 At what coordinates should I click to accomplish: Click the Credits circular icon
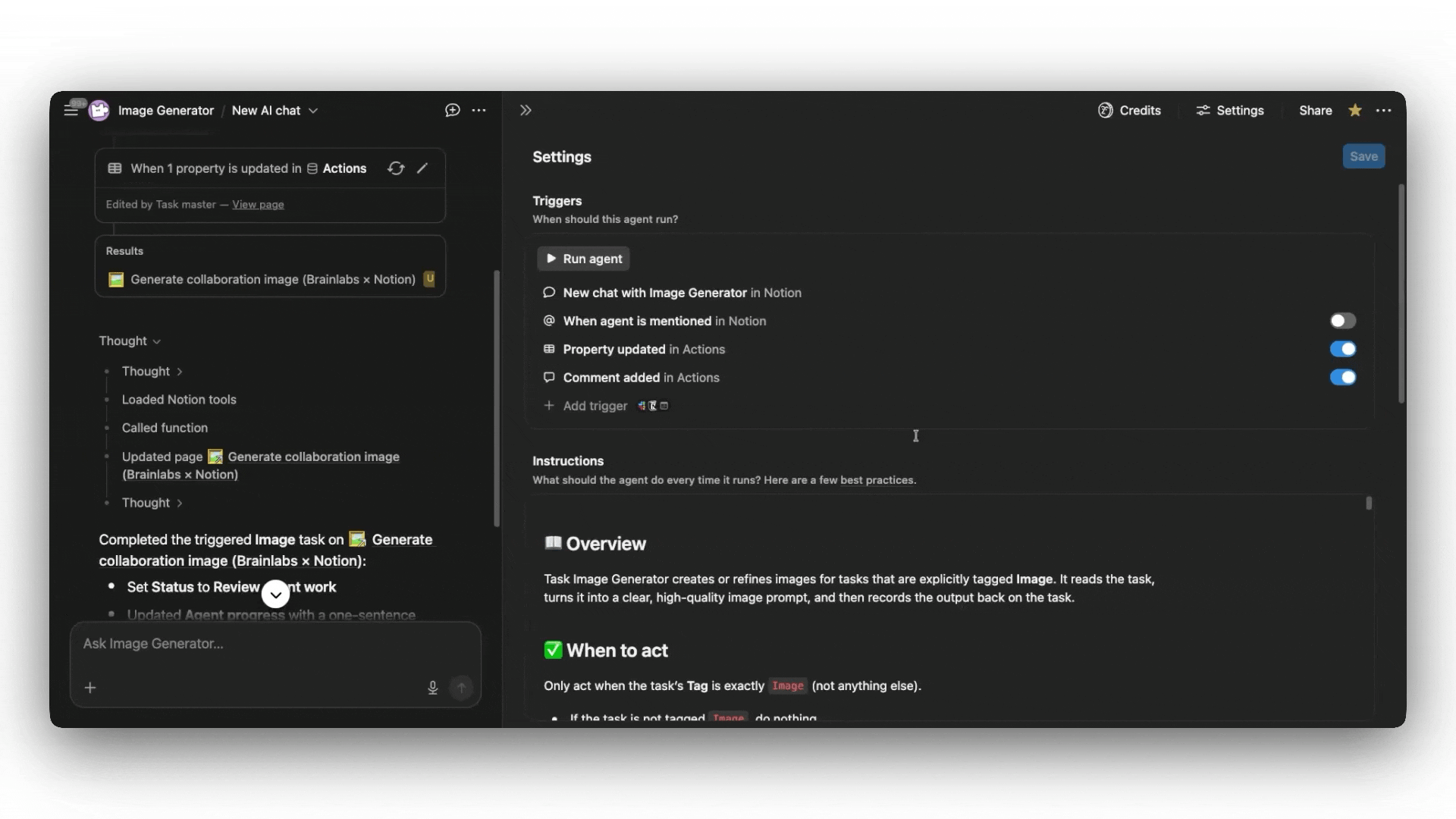click(x=1106, y=111)
